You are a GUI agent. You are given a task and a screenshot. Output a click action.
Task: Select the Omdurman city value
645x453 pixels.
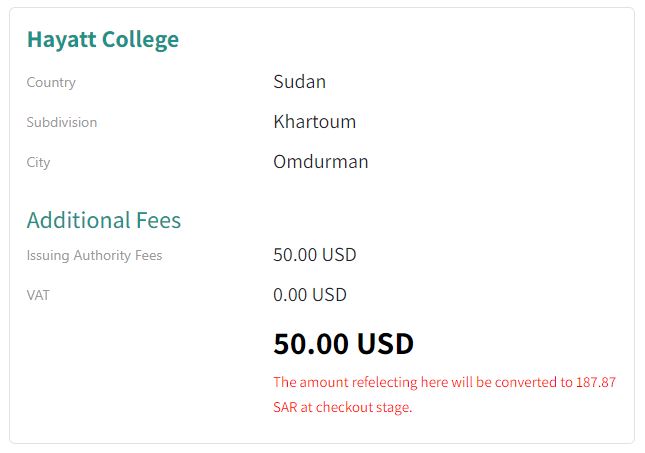point(320,162)
